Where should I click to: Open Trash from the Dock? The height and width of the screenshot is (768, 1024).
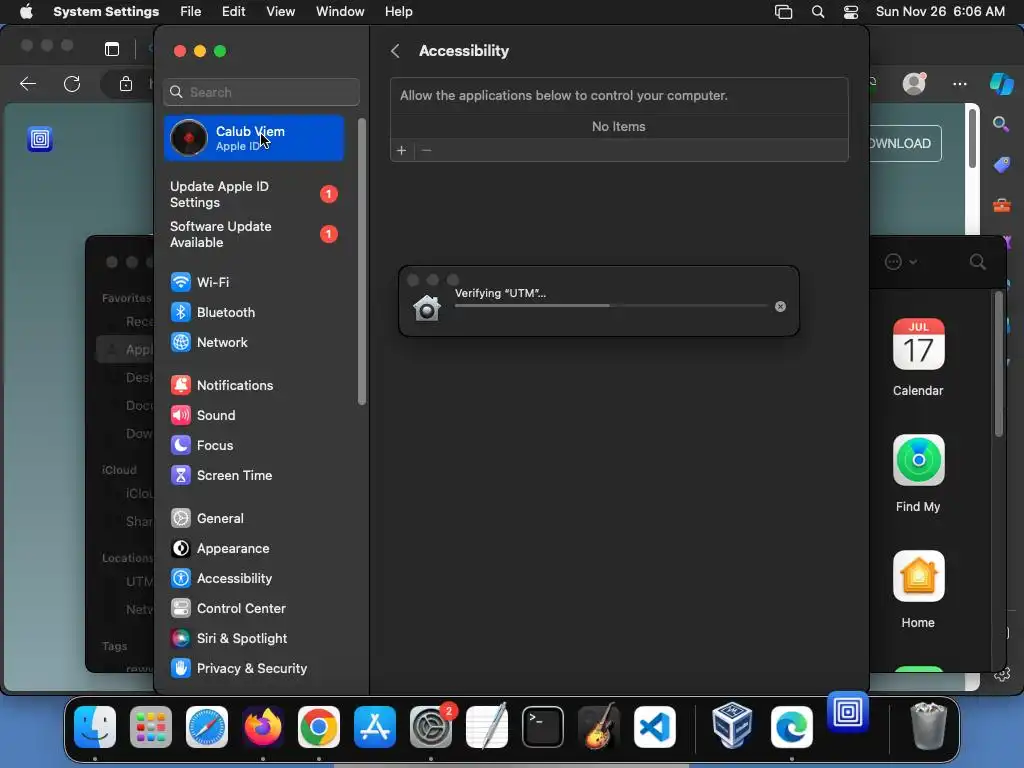(x=928, y=727)
